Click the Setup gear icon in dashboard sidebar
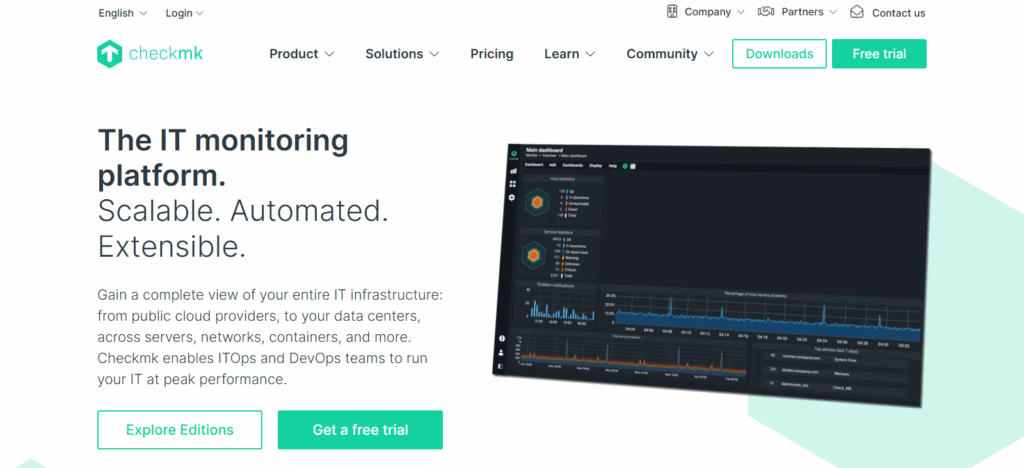This screenshot has width=1024, height=468. (x=513, y=197)
